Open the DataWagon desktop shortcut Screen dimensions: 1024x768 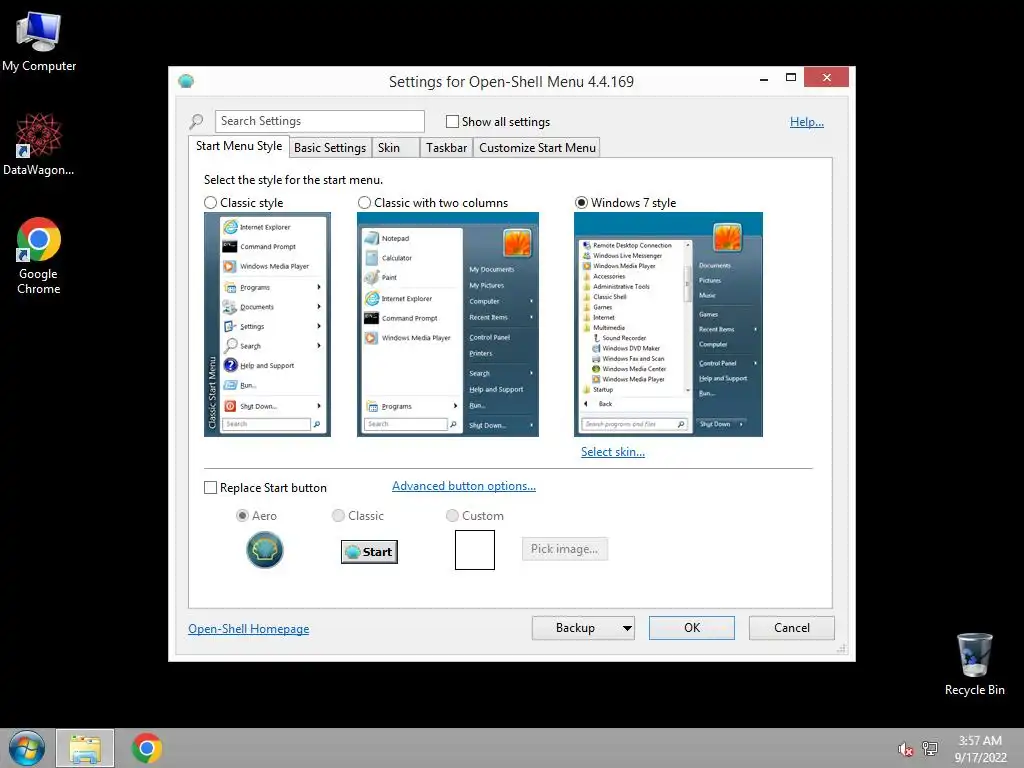click(x=39, y=145)
